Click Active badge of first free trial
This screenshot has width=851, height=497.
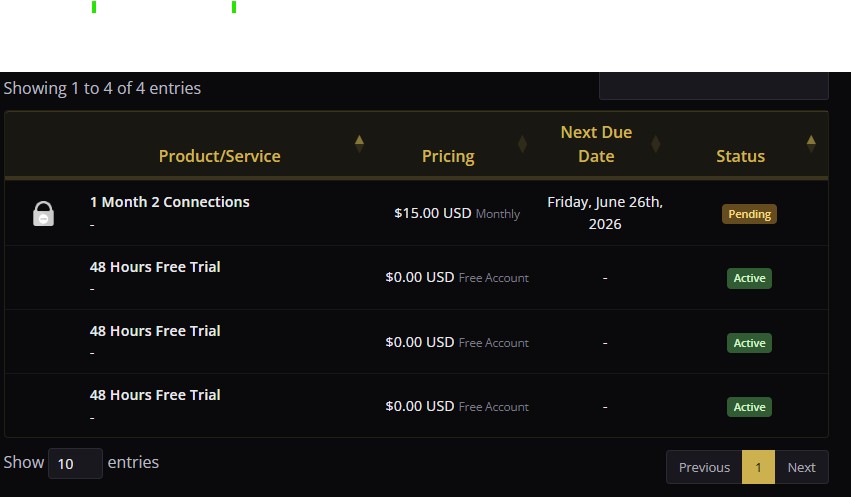click(749, 278)
